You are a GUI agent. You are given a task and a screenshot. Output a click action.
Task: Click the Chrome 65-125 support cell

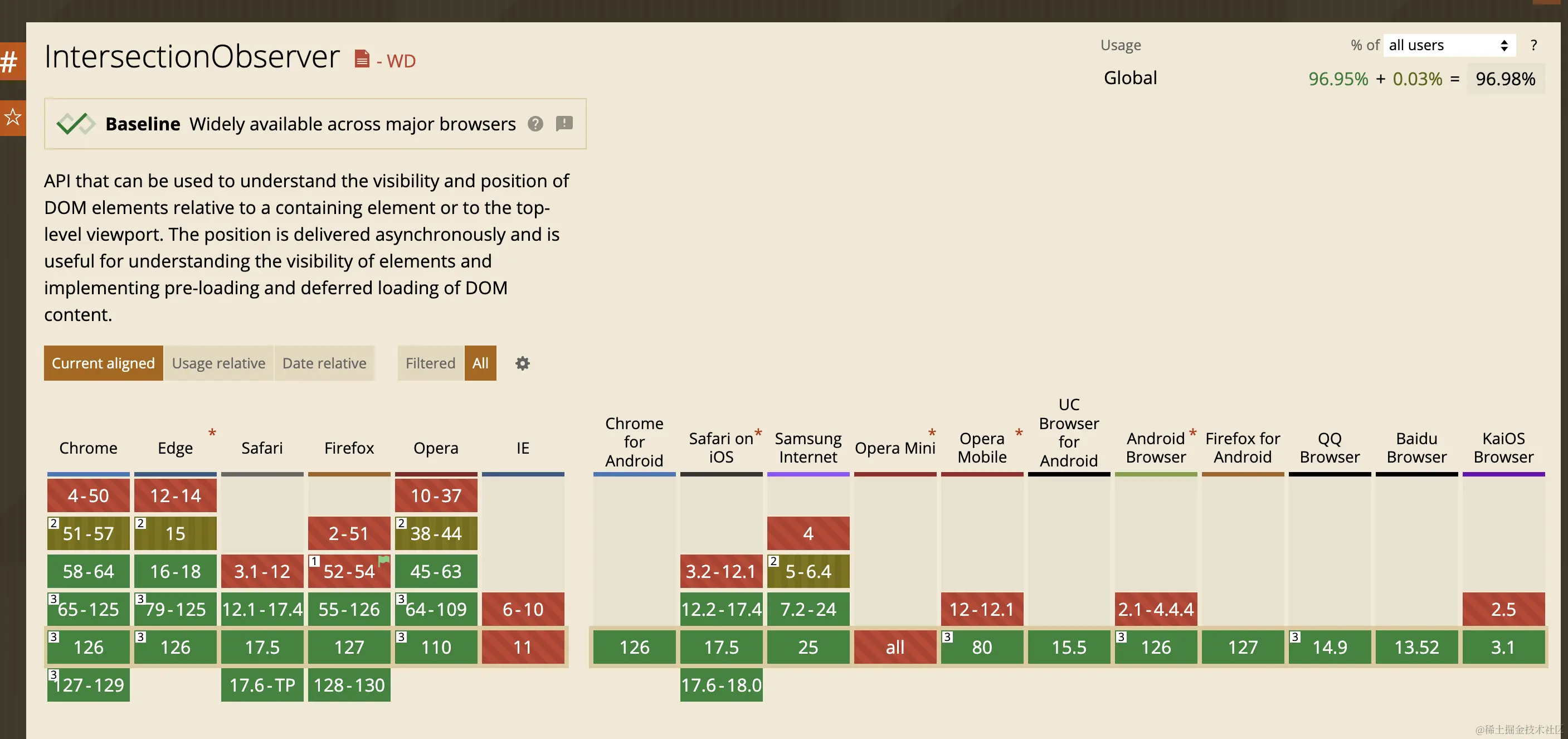[x=88, y=609]
